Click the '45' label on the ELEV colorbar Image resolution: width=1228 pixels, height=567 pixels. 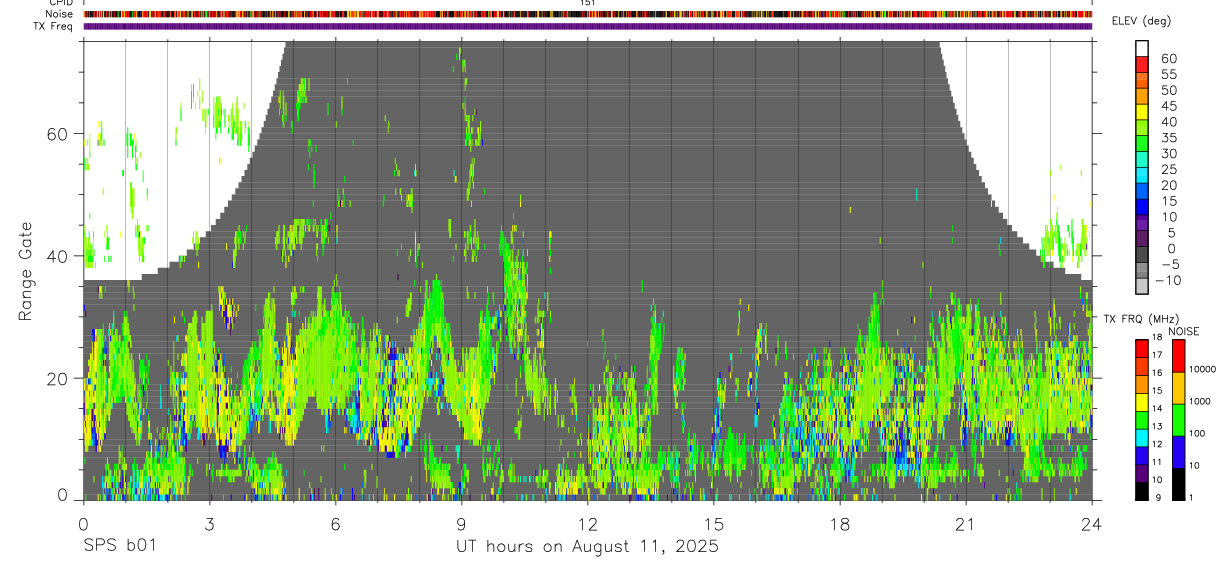[1168, 106]
